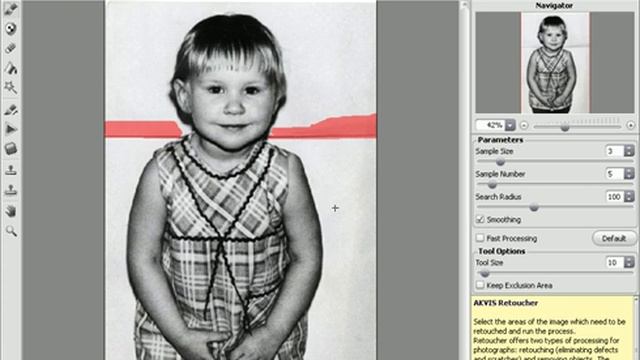The width and height of the screenshot is (640, 360).
Task: Click the 'Search Radius' label
Action: [x=498, y=197]
